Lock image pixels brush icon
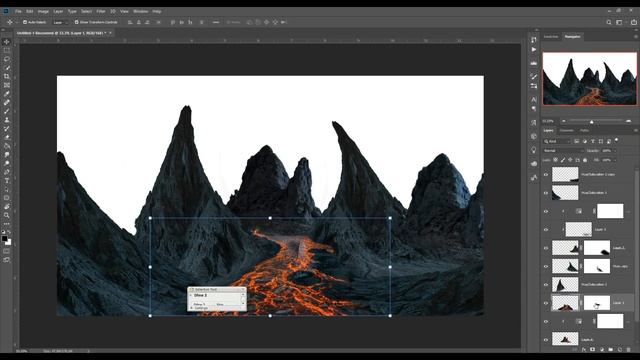 tap(563, 160)
